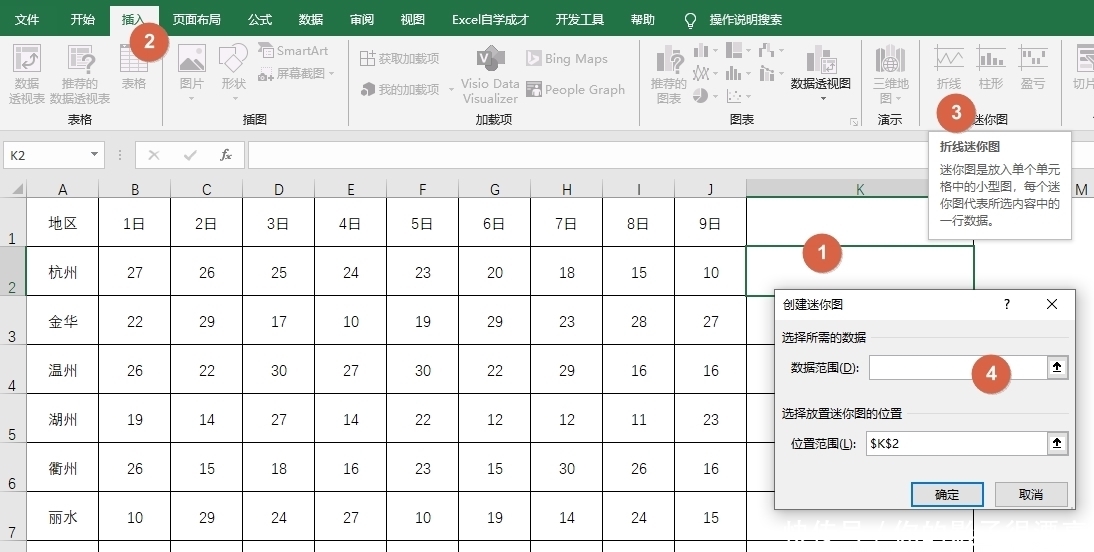Open the hierarchy (treemap) chart dropdown
1094x552 pixels.
point(738,50)
